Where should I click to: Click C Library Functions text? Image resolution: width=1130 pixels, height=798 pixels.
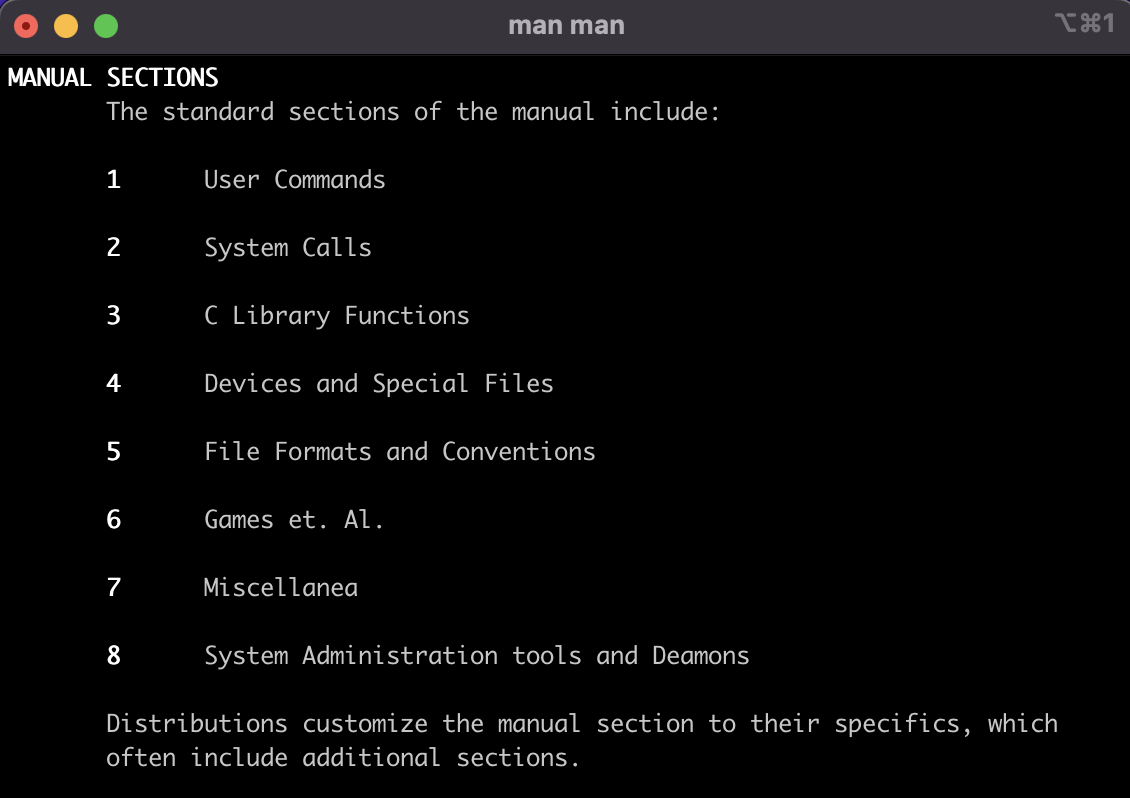(337, 316)
